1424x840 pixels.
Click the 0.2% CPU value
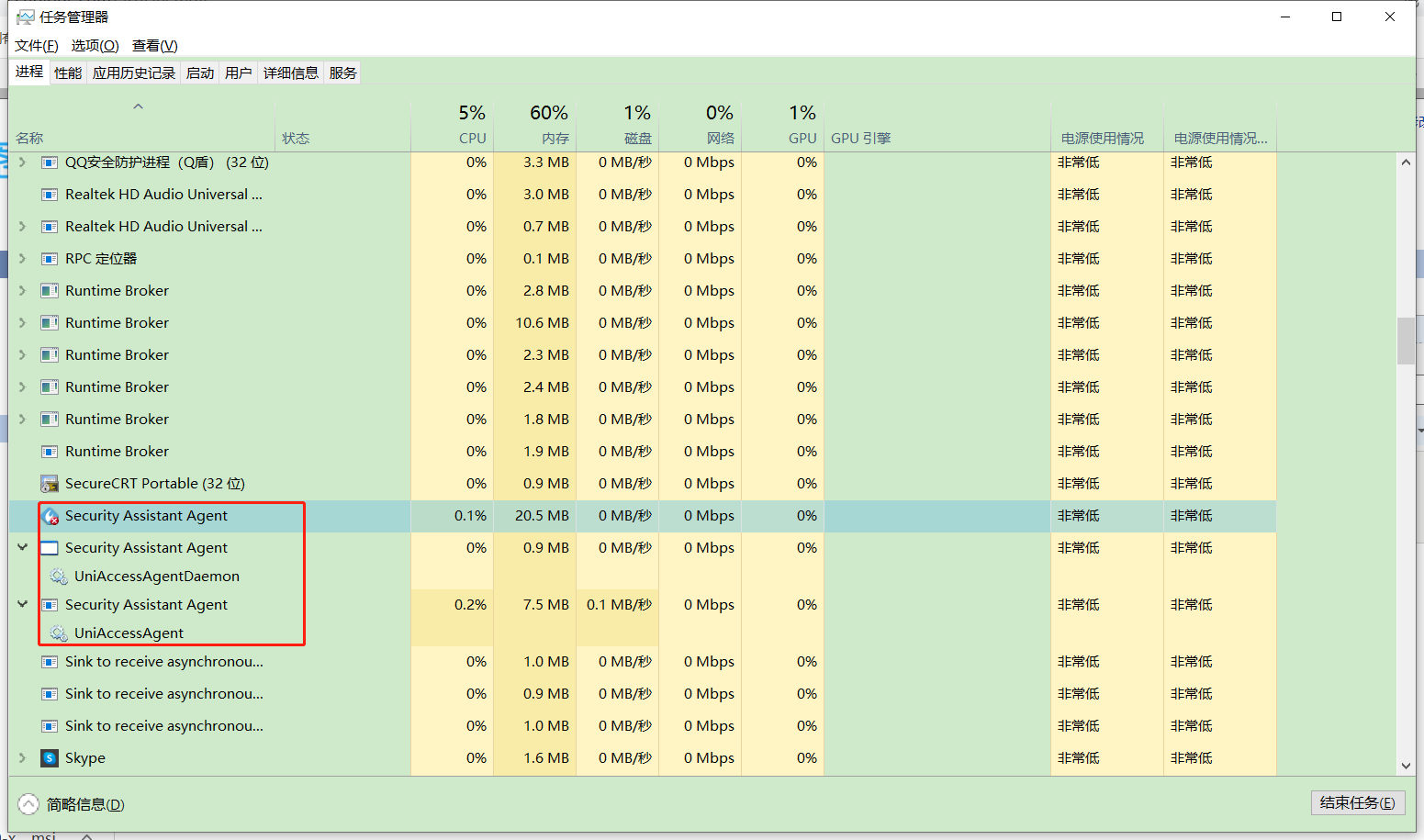coord(470,605)
